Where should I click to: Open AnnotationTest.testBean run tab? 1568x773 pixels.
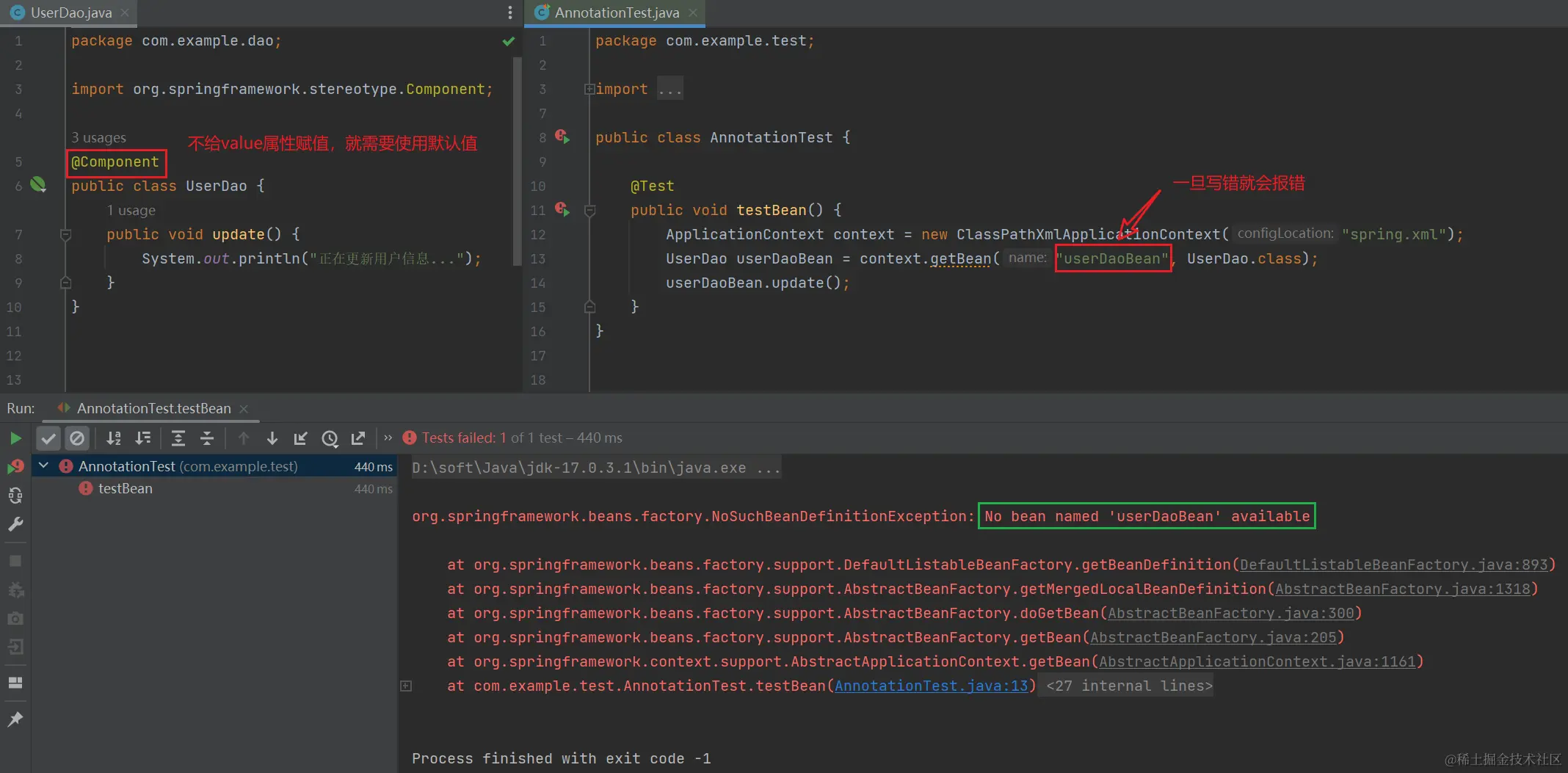pyautogui.click(x=153, y=408)
